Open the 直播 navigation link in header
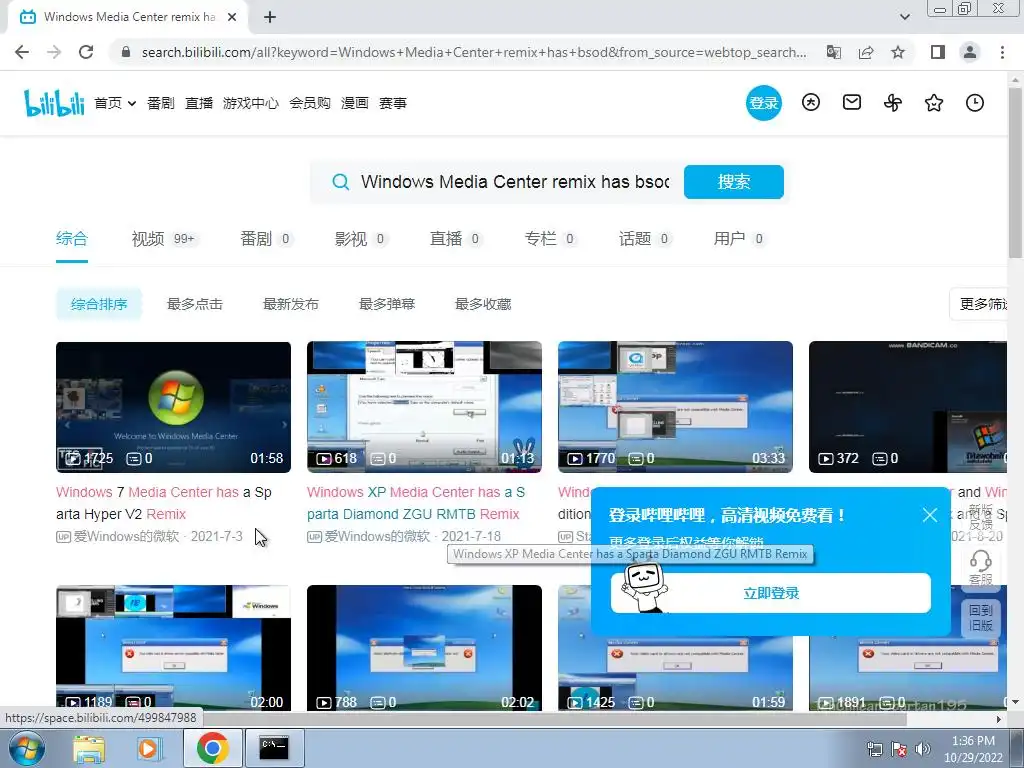The image size is (1024, 768). [199, 103]
